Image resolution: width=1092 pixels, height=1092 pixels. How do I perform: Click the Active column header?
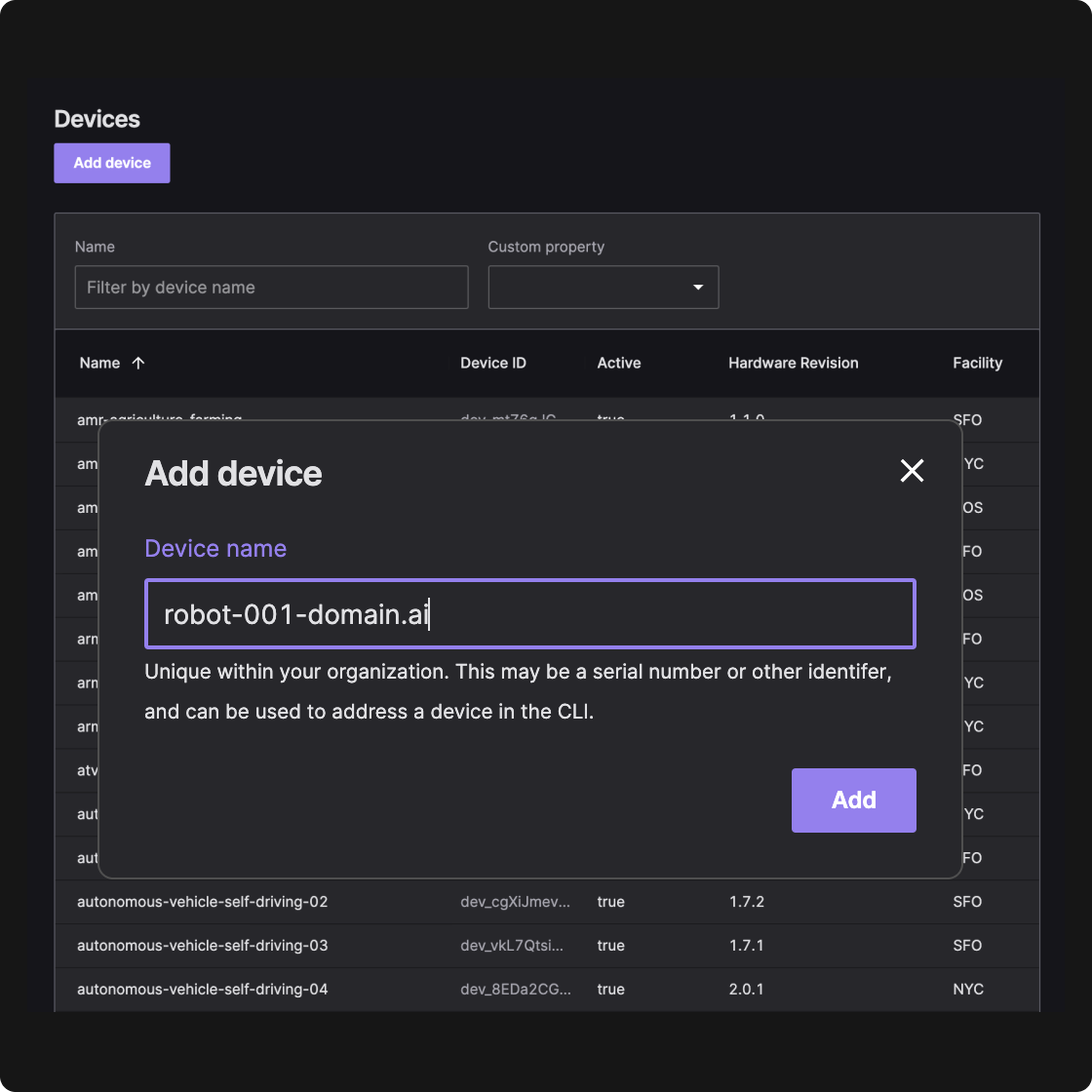[x=618, y=363]
